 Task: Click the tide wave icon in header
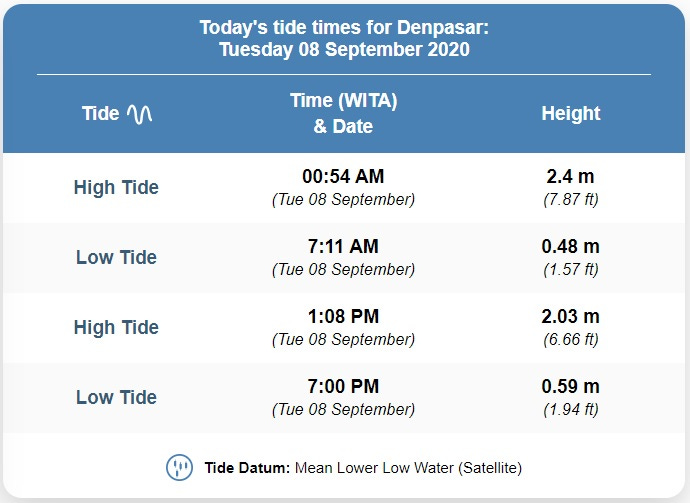[139, 114]
